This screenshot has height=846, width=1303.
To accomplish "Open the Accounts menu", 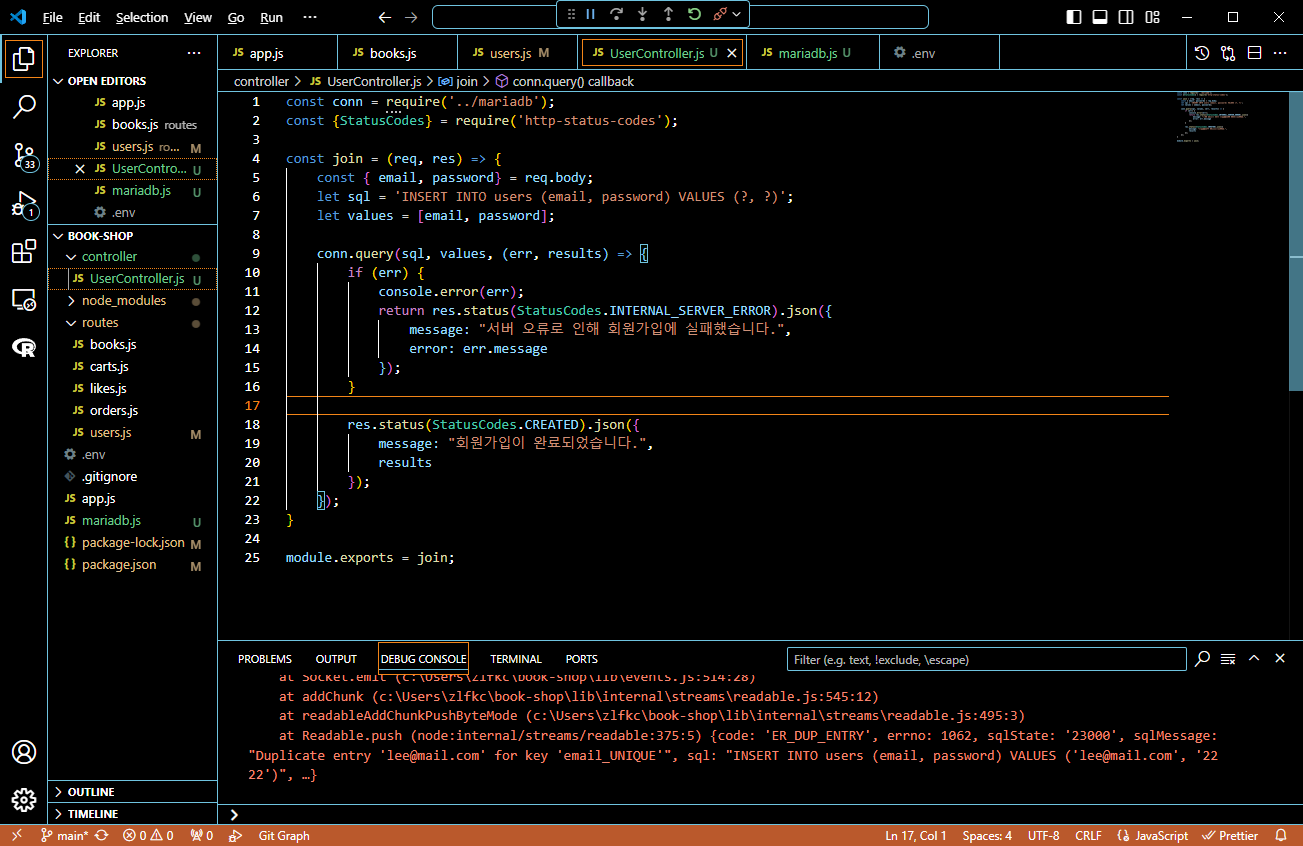I will (x=24, y=752).
